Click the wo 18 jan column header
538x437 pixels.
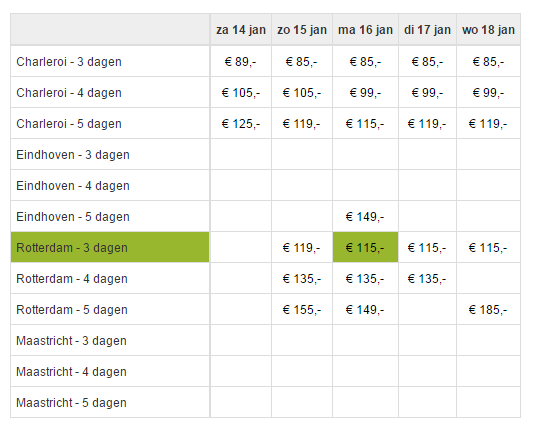(488, 30)
